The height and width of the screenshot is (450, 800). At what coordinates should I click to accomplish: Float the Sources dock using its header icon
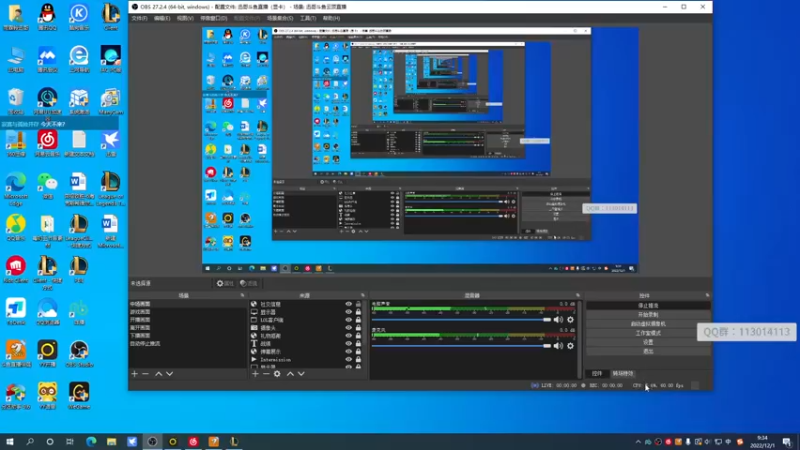[x=363, y=295]
